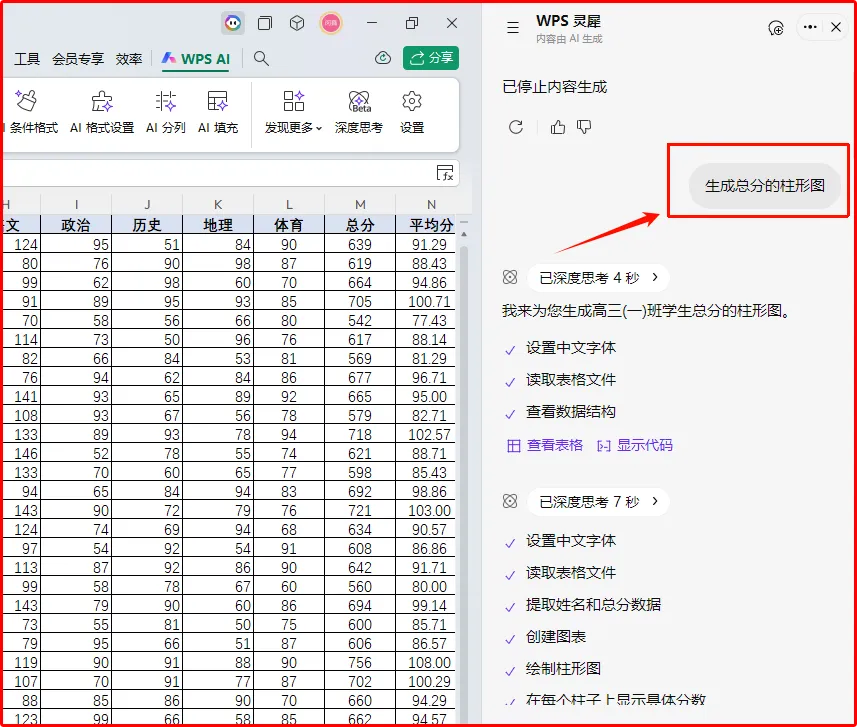Screen dimensions: 857x727
Task: Click the 生成总分的柱形图 message bubble
Action: (765, 186)
